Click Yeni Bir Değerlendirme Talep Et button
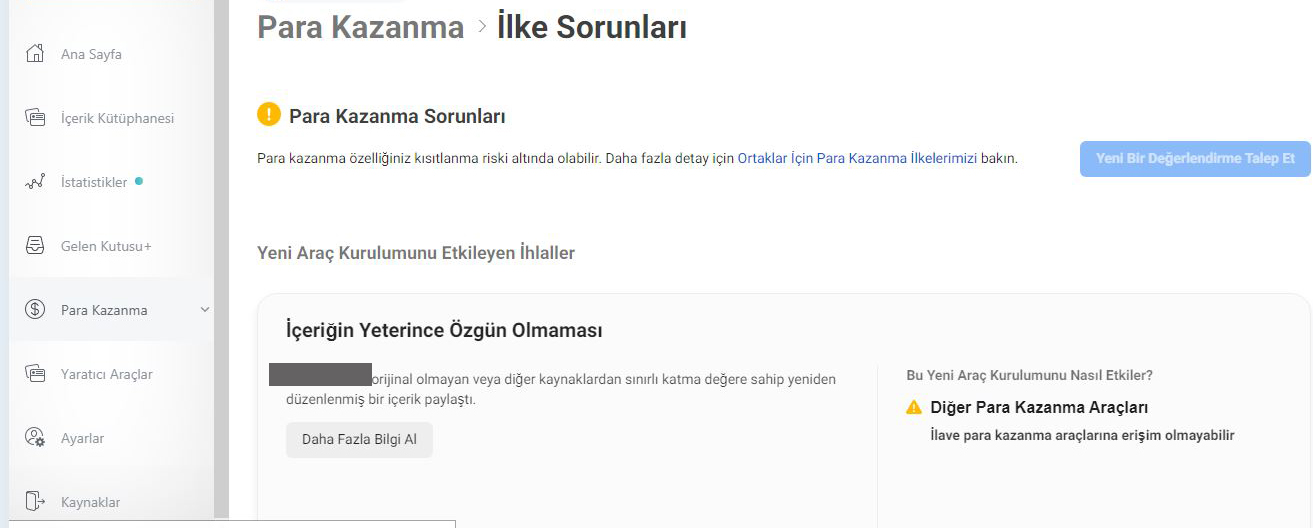 pos(1195,159)
